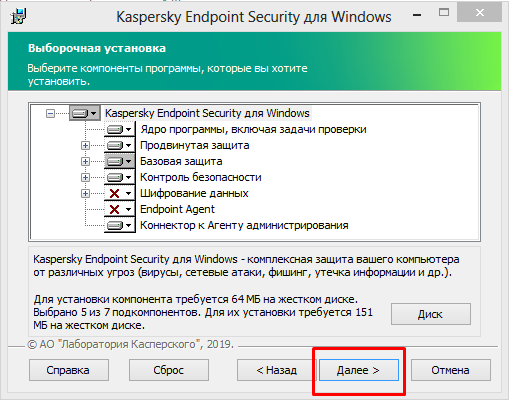Image resolution: width=509 pixels, height=403 pixels.
Task: Open drive icon dropdown for Контроль безопасности
Action: click(x=120, y=177)
